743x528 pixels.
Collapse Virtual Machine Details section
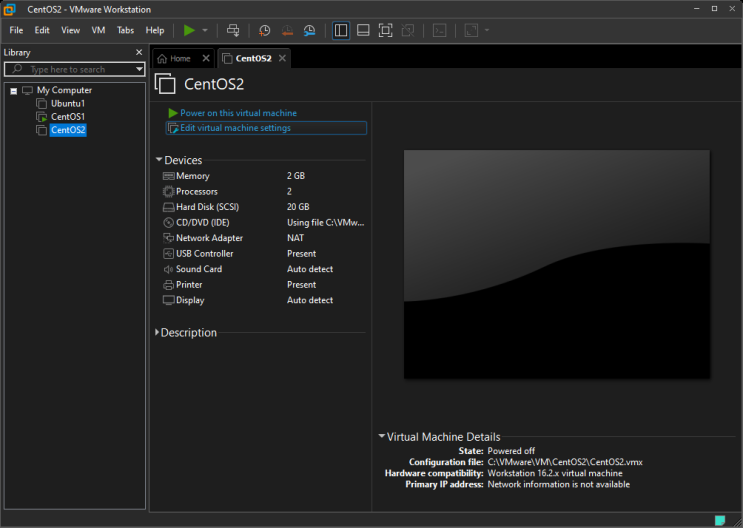click(381, 436)
